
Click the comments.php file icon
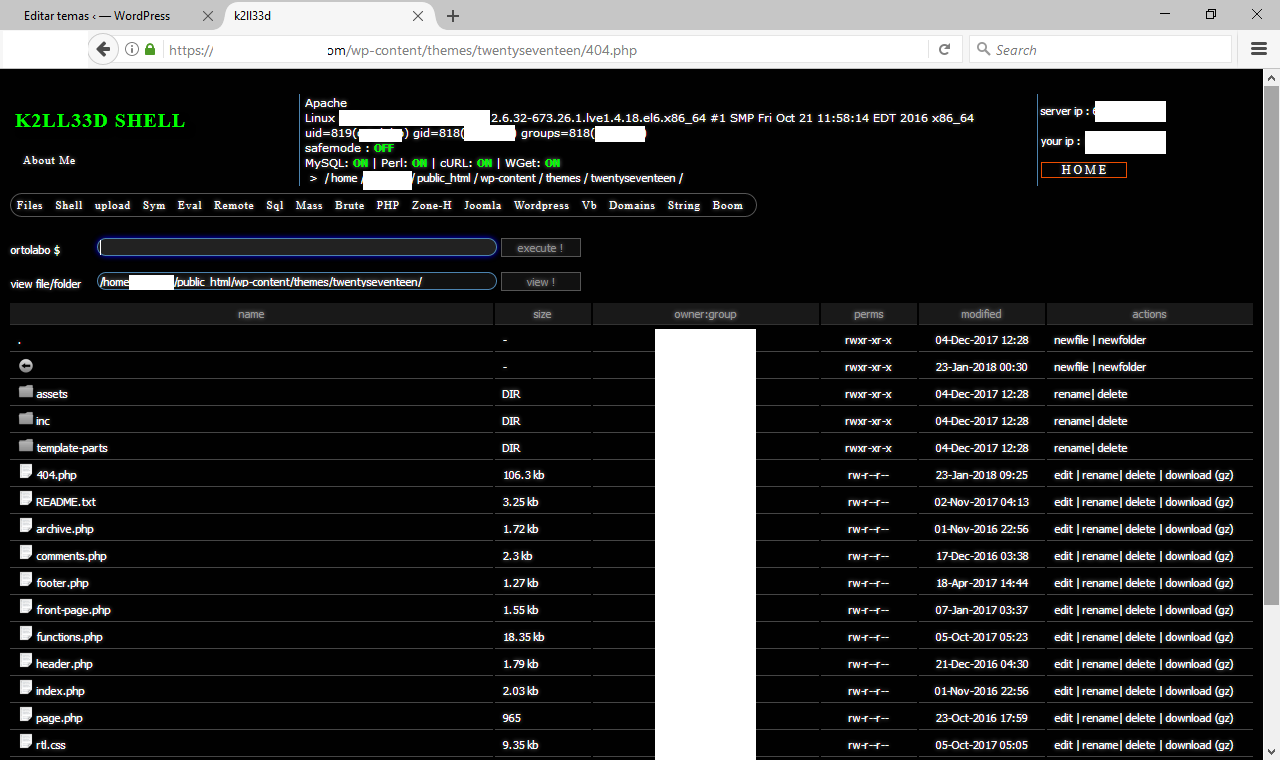[26, 554]
